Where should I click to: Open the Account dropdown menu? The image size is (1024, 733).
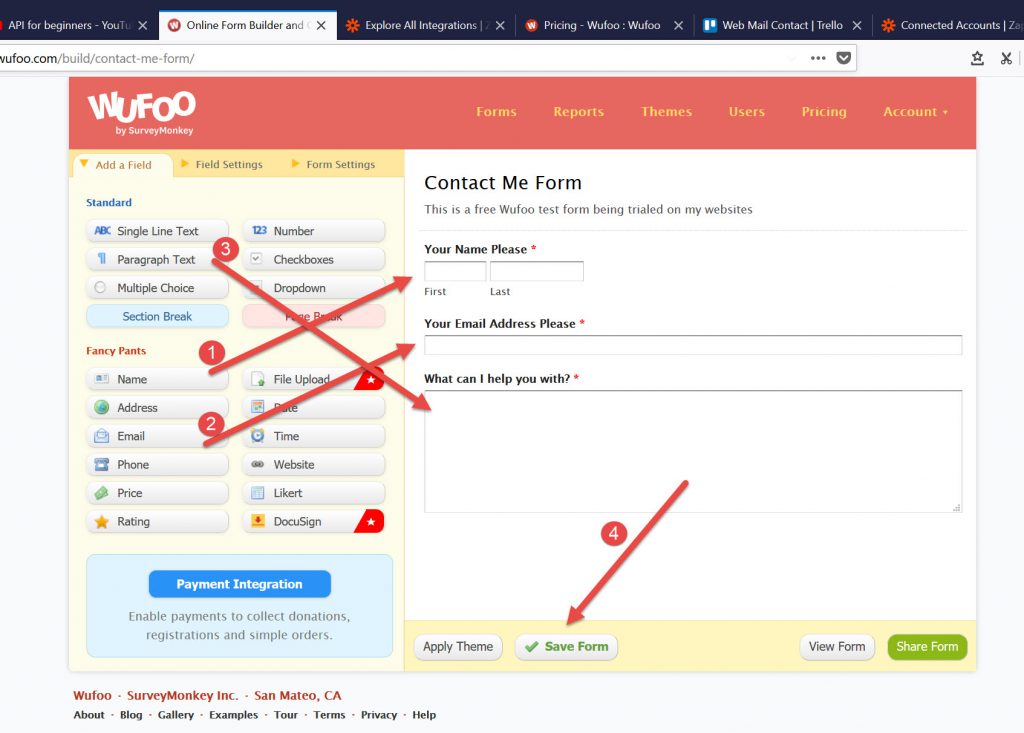pyautogui.click(x=915, y=112)
